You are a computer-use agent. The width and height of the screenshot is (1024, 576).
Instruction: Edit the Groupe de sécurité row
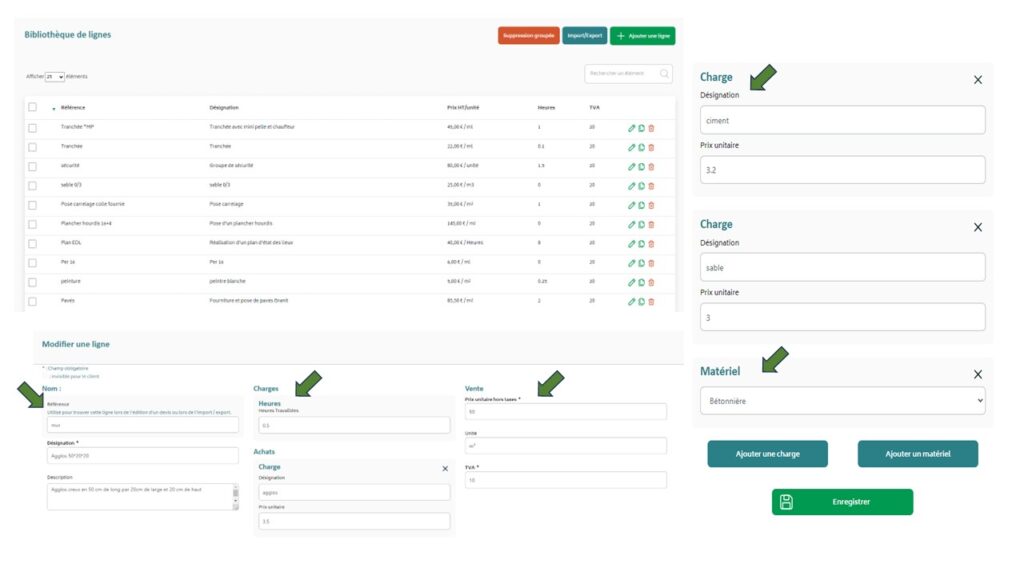632,167
